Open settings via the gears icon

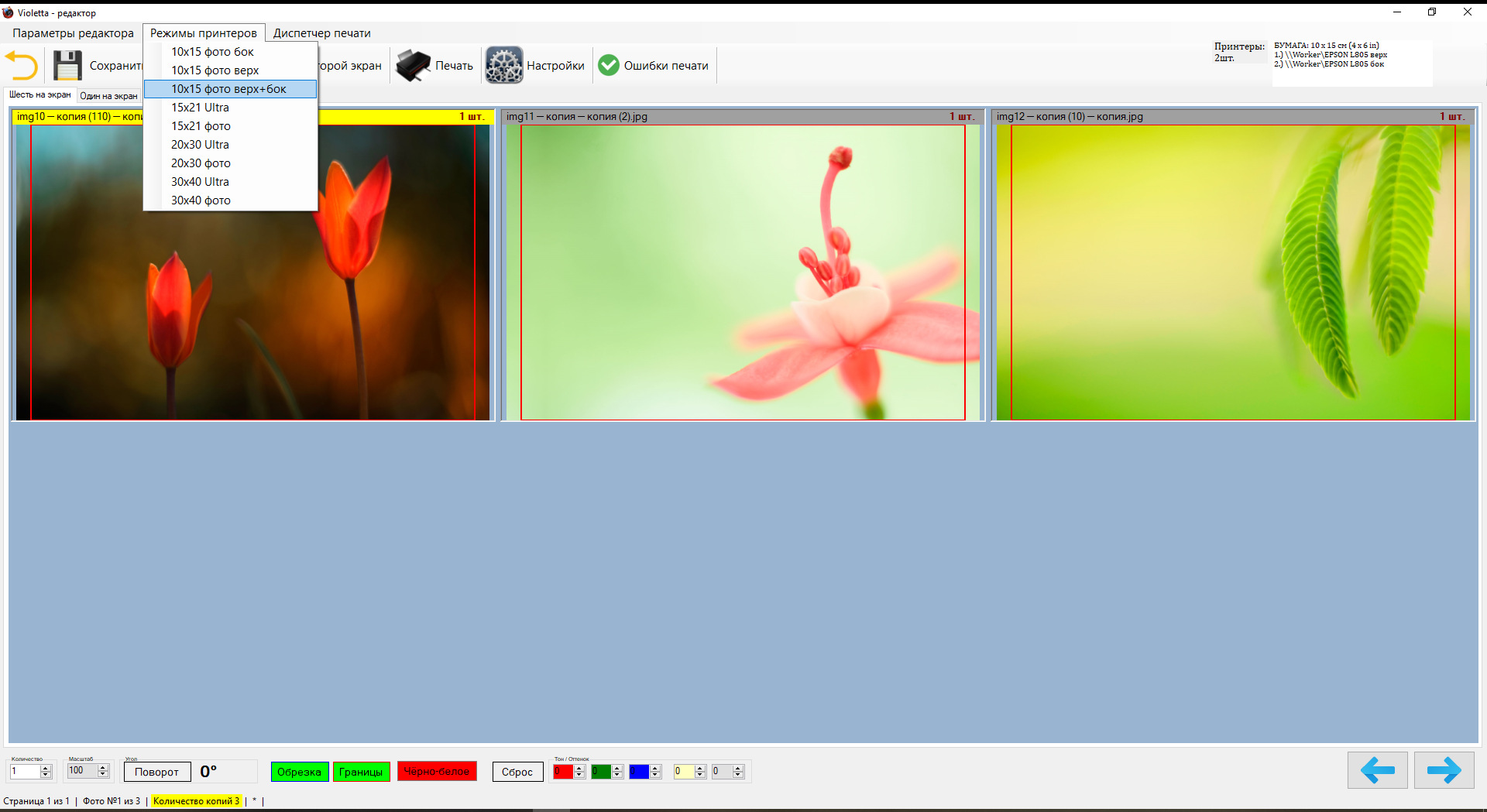tap(504, 66)
